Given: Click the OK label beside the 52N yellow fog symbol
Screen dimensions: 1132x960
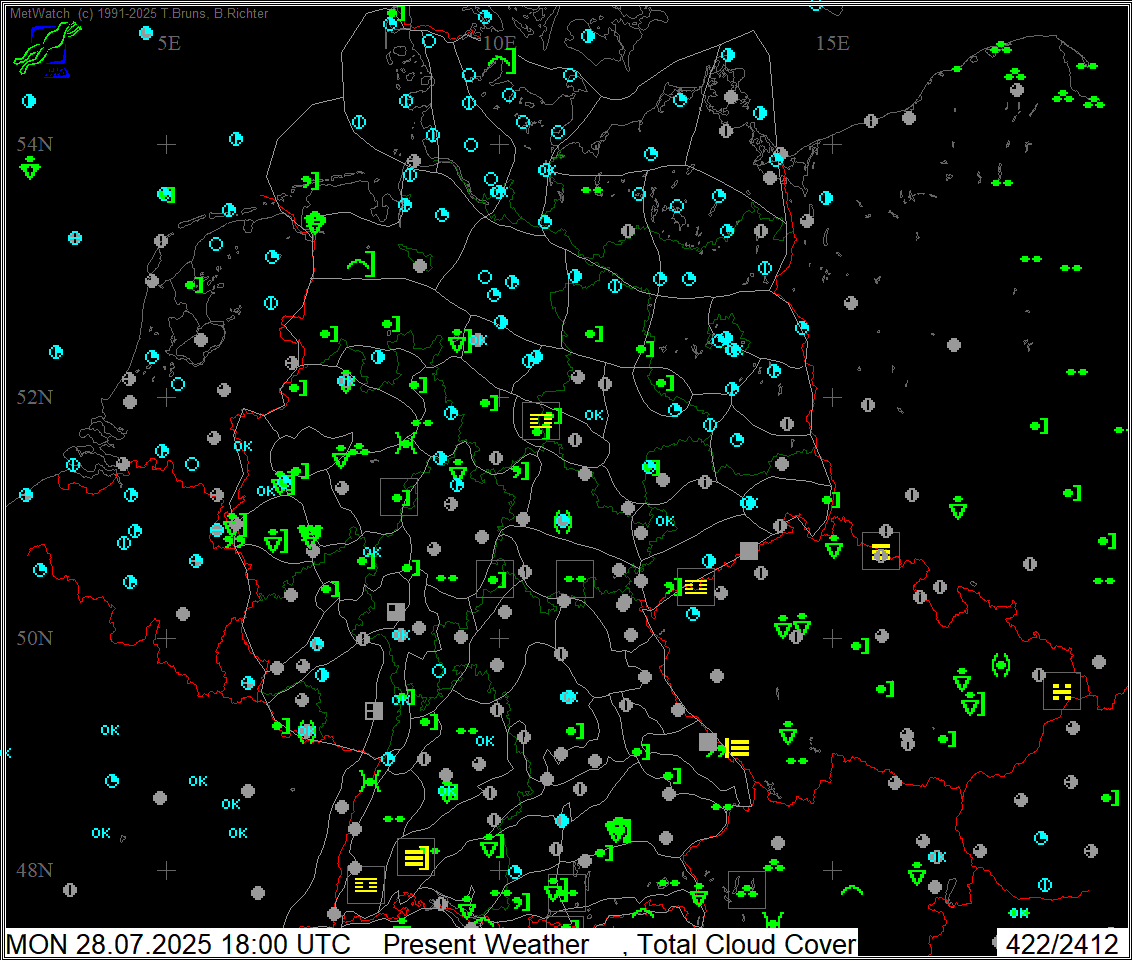Looking at the screenshot, I should pos(593,415).
